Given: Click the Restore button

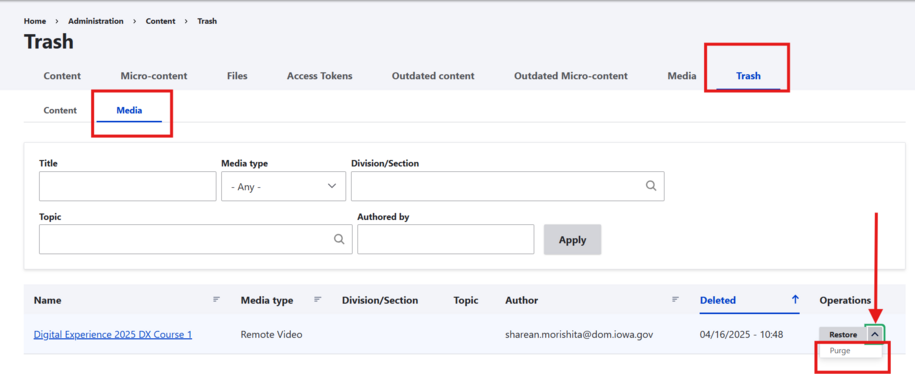Looking at the screenshot, I should (843, 334).
